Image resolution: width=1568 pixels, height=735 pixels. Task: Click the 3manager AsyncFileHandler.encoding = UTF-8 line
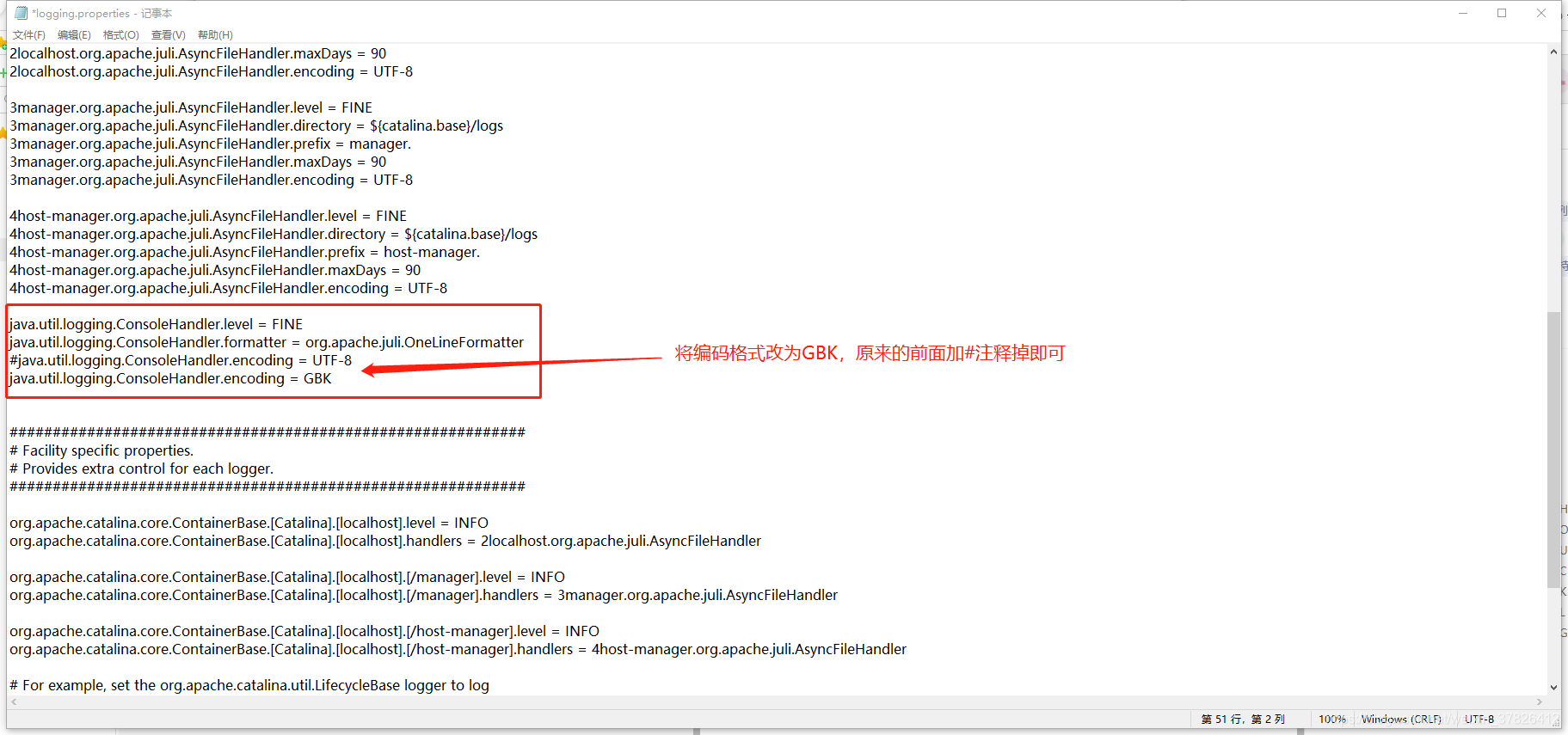(211, 180)
